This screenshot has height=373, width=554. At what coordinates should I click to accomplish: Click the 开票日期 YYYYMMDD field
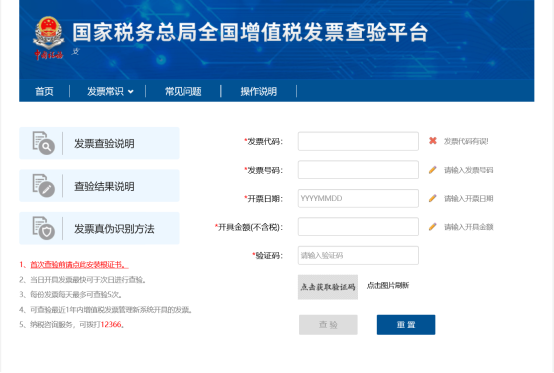[x=358, y=198]
